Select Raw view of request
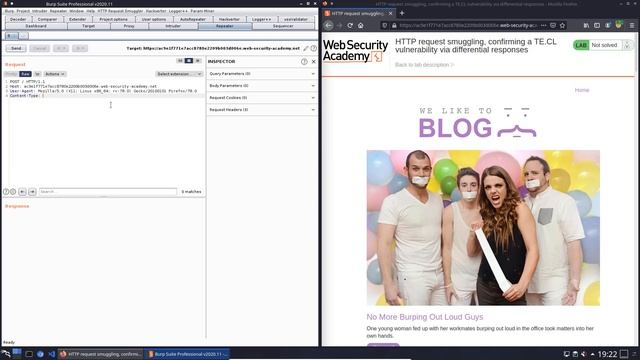 (25, 74)
